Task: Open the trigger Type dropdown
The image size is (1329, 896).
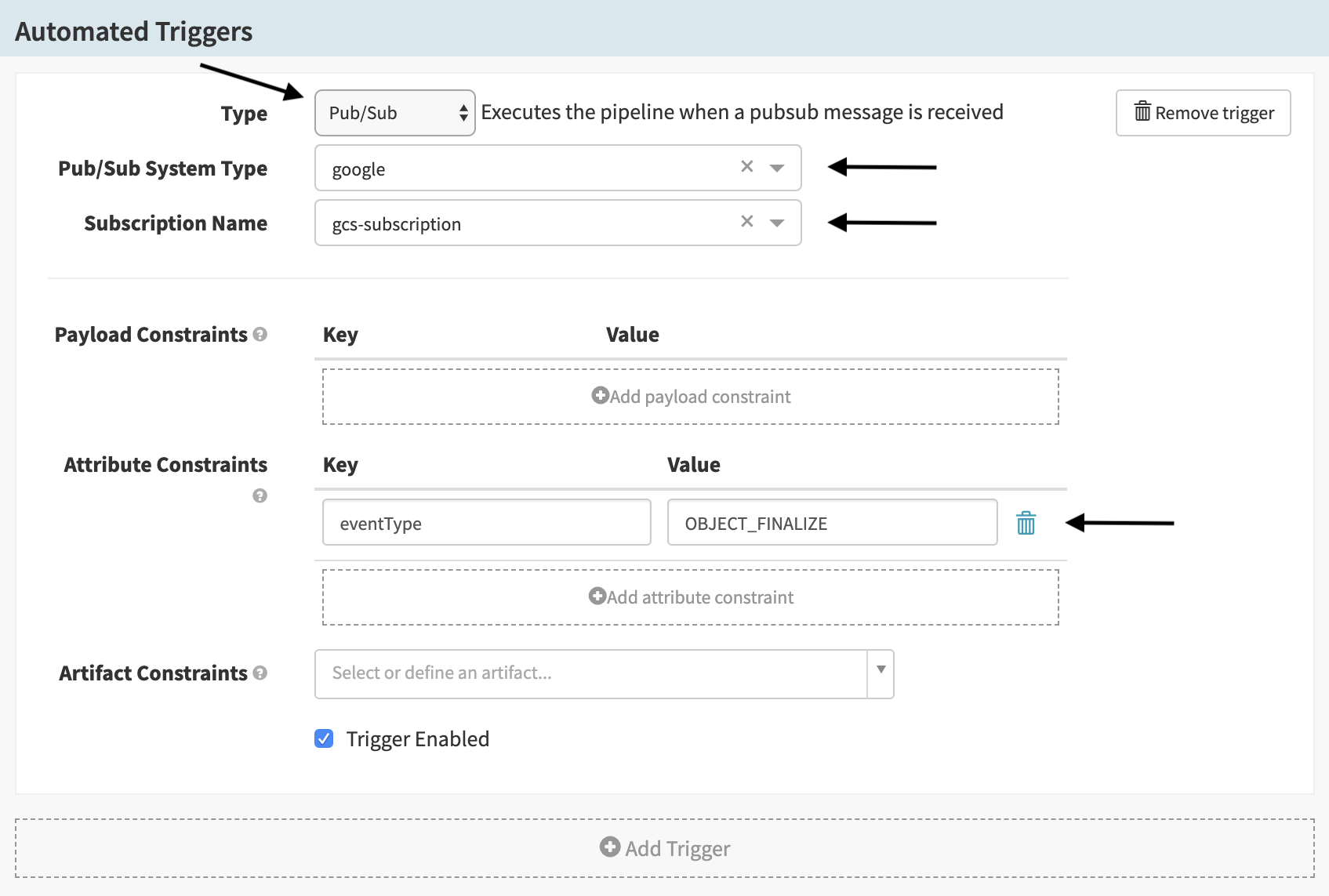Action: click(394, 113)
